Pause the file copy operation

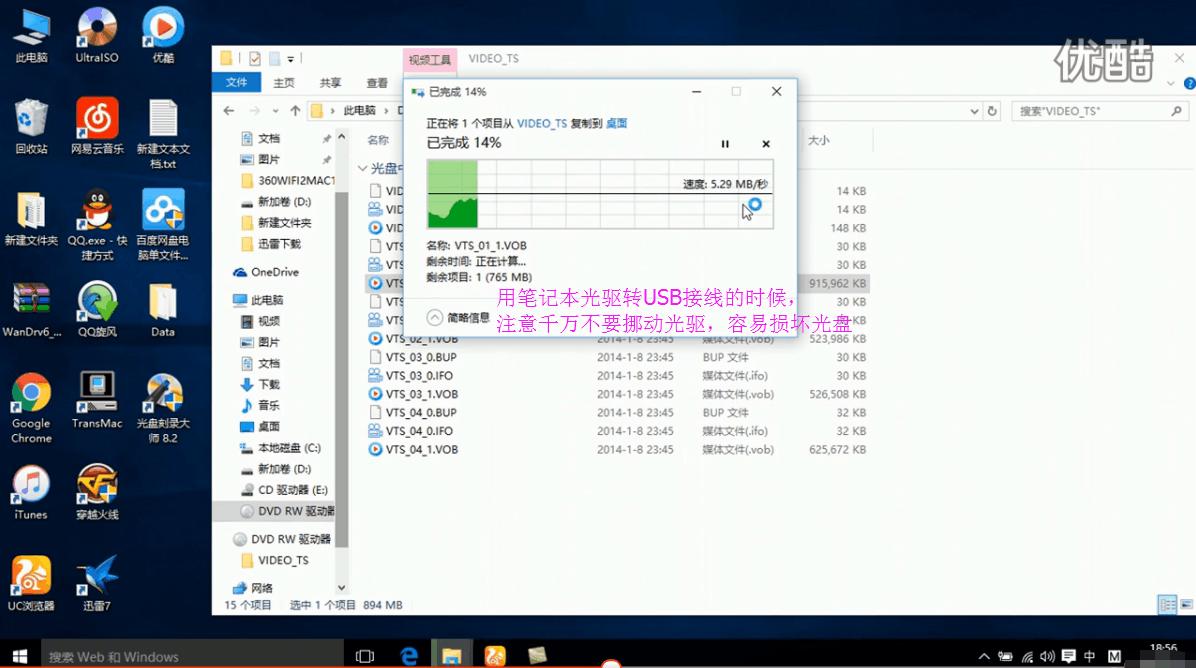725,144
